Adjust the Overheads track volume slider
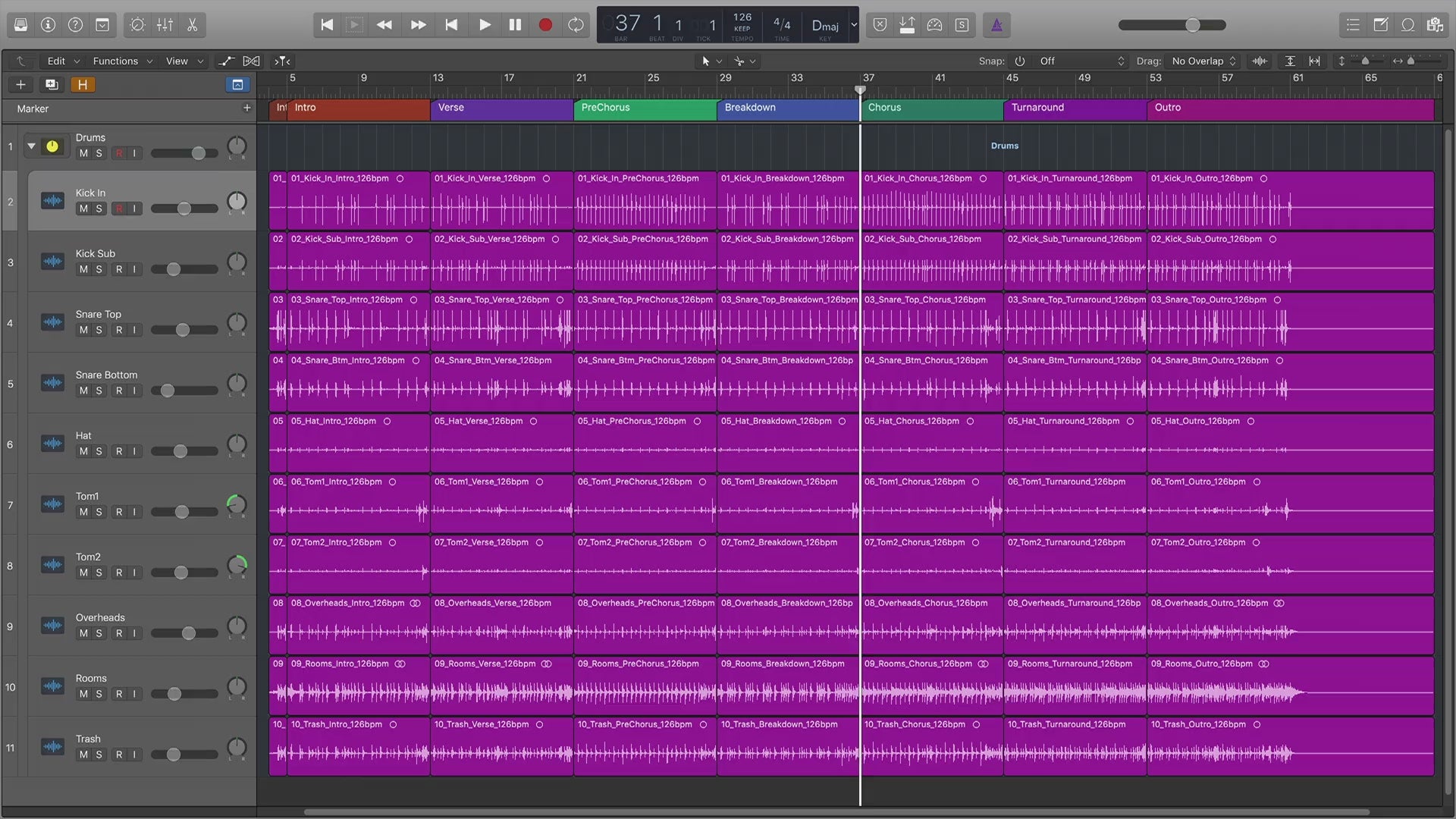The width and height of the screenshot is (1456, 819). [x=184, y=633]
